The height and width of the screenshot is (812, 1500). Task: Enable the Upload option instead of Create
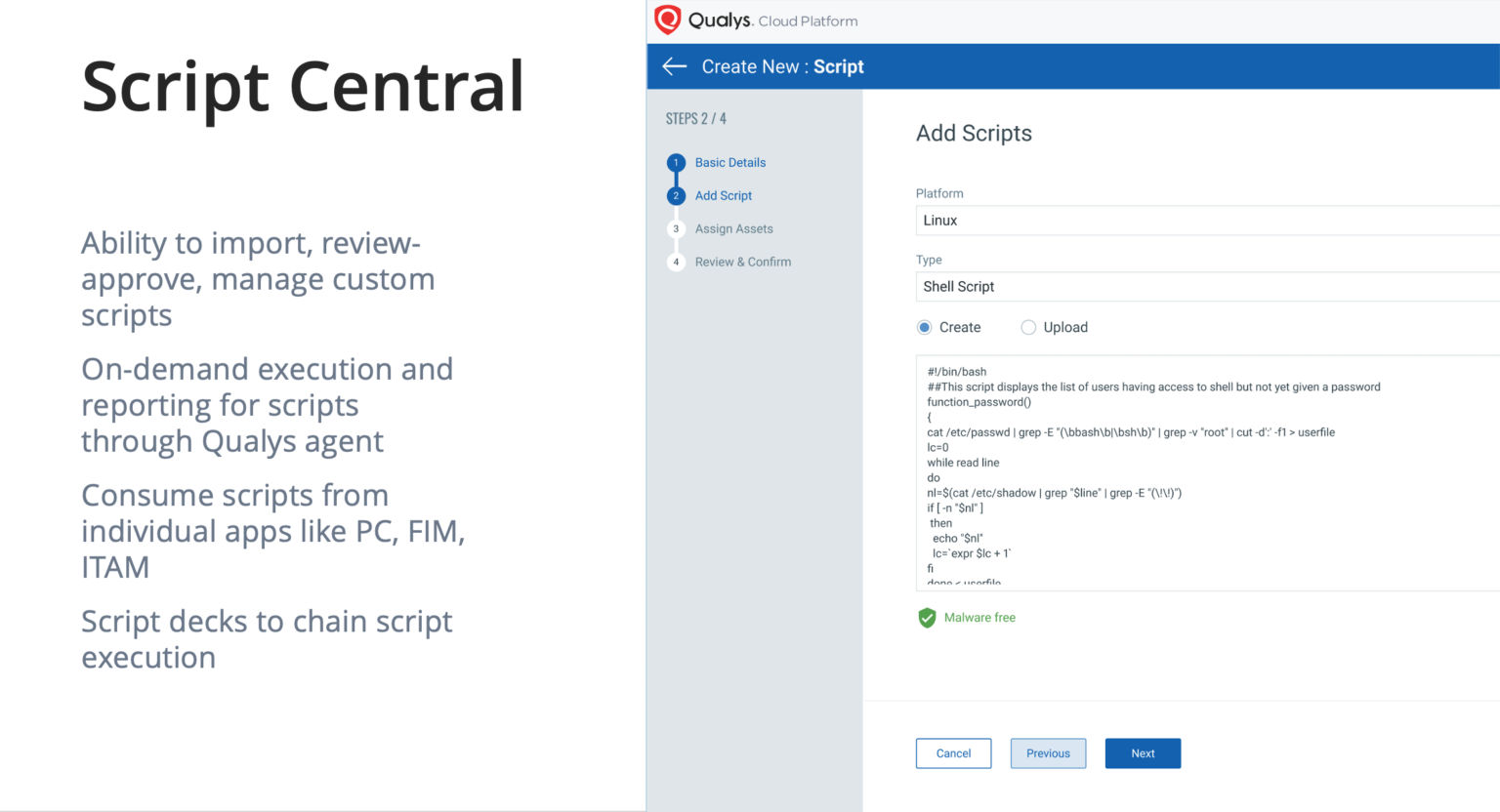click(1028, 327)
